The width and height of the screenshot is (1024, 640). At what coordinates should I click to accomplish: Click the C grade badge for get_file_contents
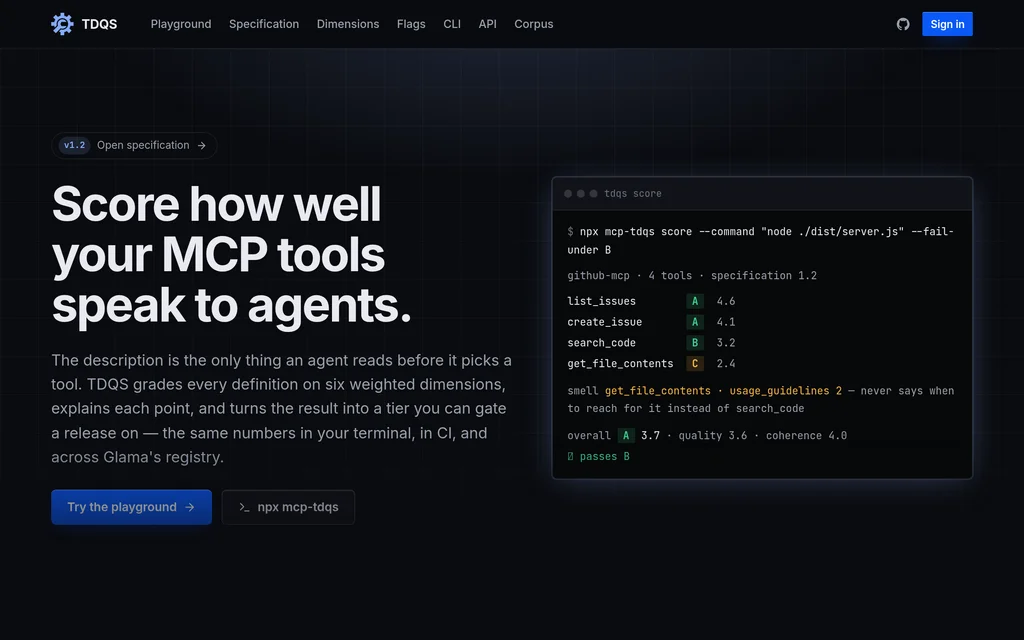point(695,364)
